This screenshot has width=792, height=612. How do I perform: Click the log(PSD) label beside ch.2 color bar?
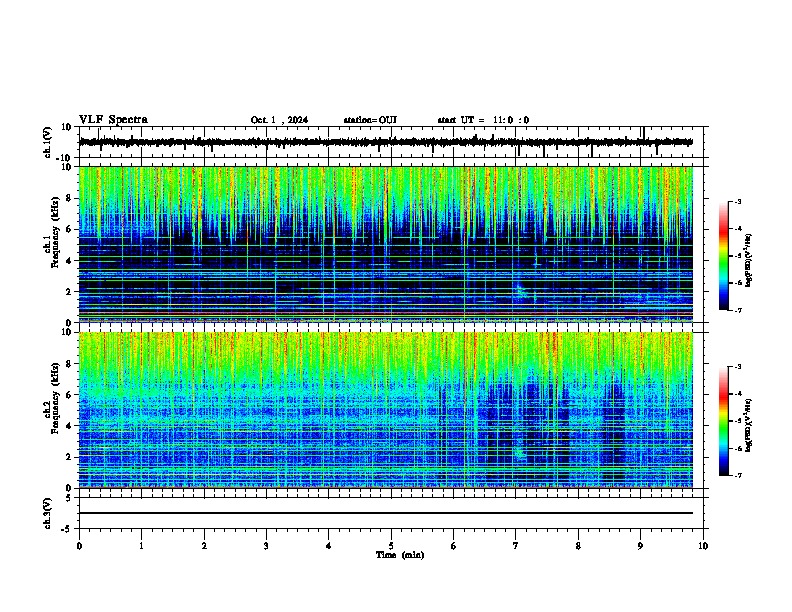pyautogui.click(x=748, y=425)
